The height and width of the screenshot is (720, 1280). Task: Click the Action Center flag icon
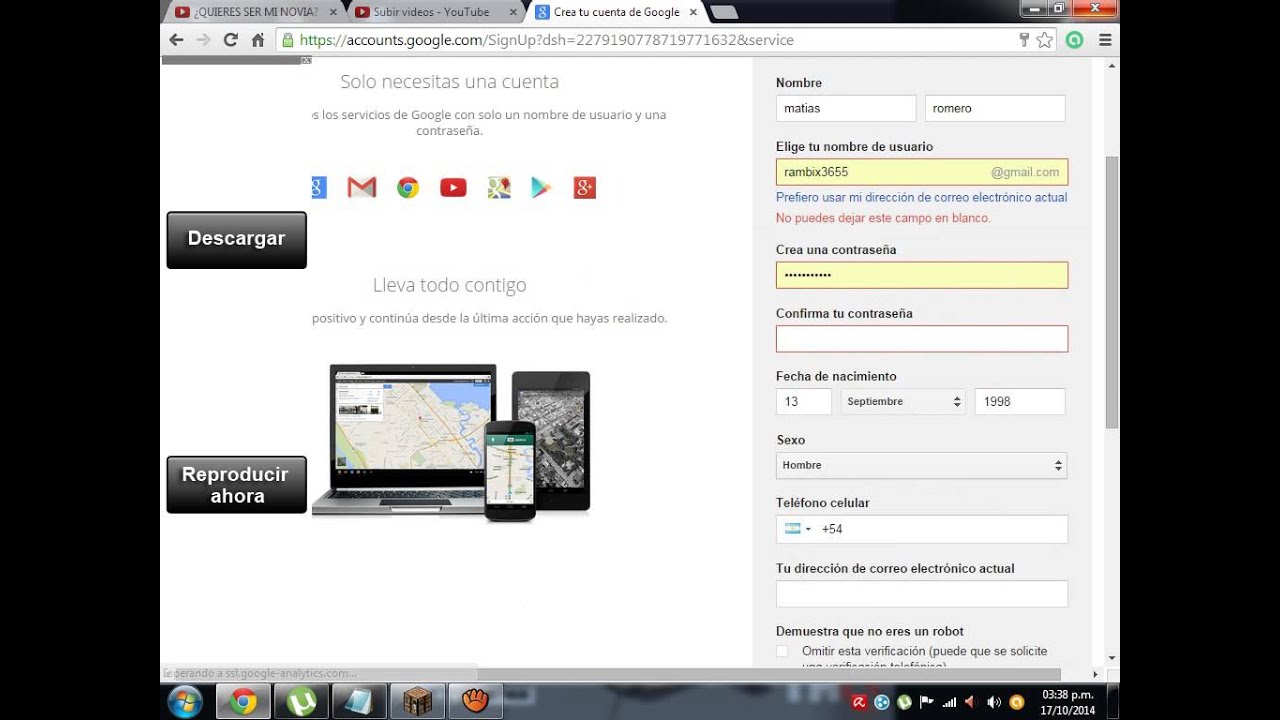tap(926, 702)
